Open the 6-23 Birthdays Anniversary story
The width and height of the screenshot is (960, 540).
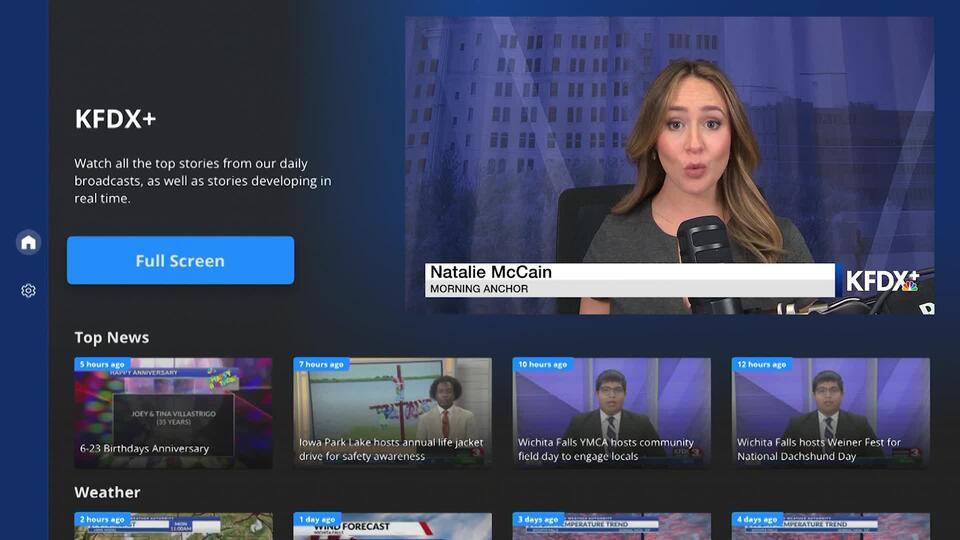click(173, 413)
